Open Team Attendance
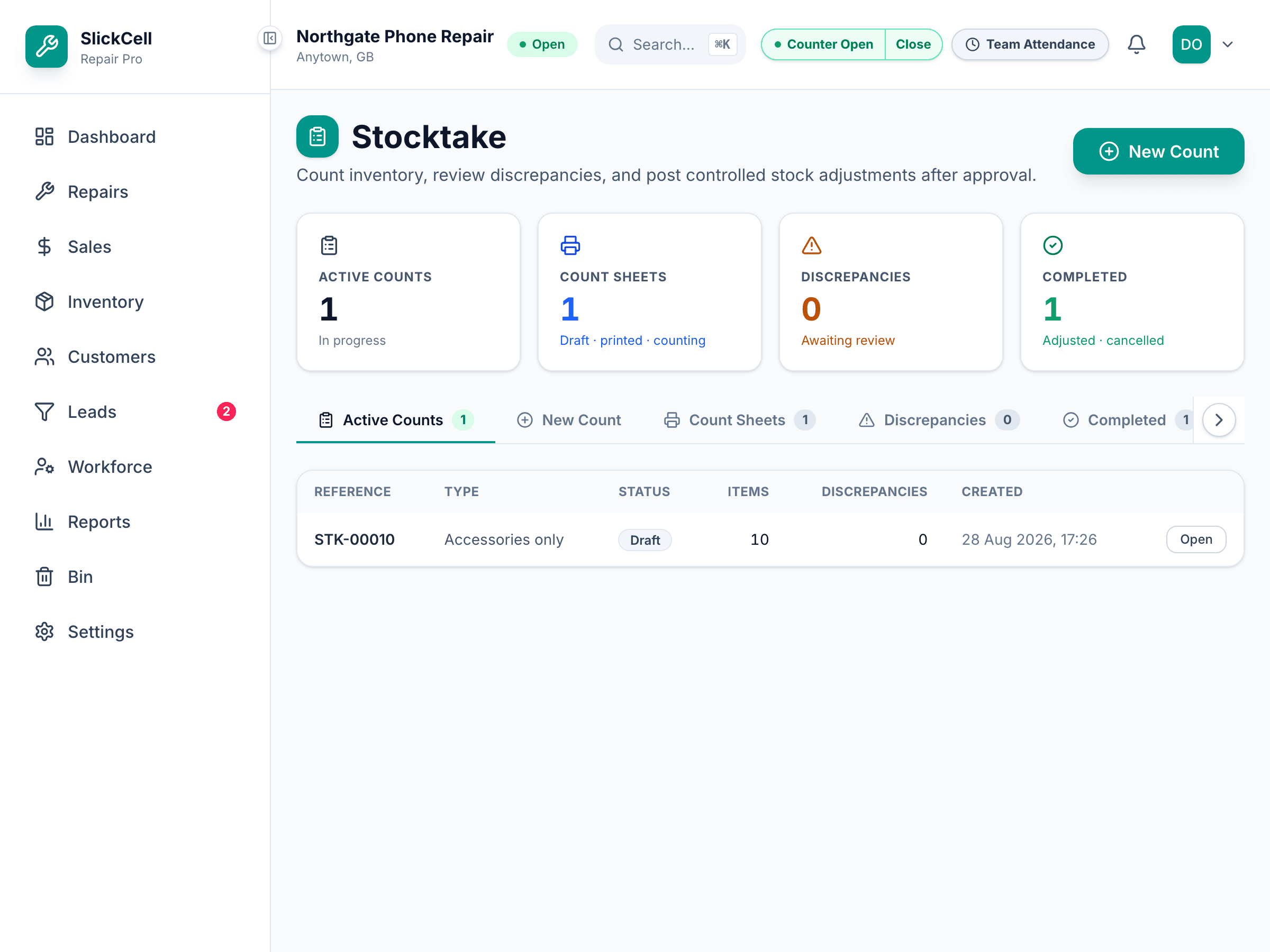 click(x=1030, y=44)
